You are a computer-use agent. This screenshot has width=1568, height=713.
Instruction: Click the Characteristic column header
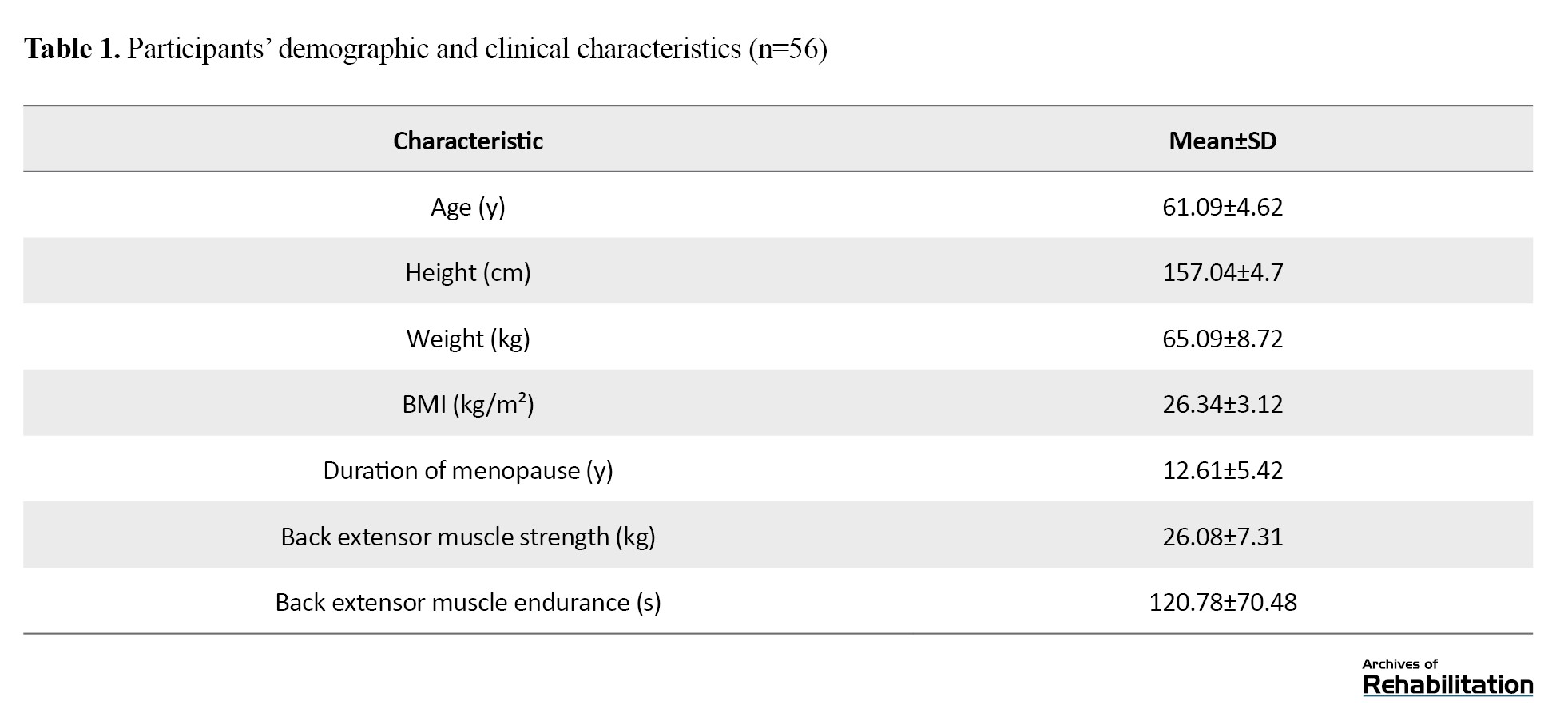click(x=468, y=141)
